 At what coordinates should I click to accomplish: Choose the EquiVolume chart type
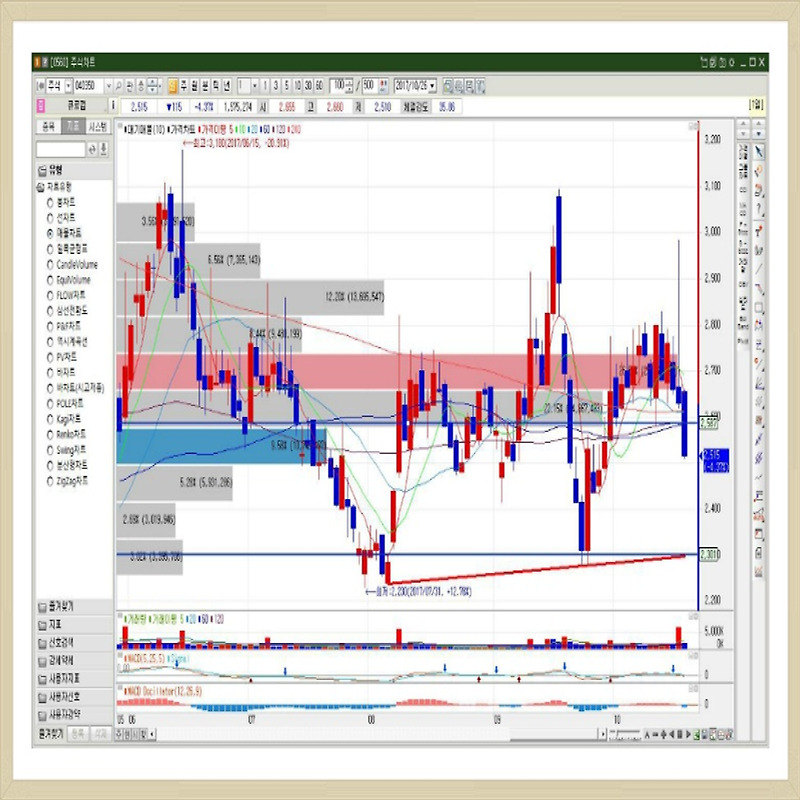[x=68, y=280]
